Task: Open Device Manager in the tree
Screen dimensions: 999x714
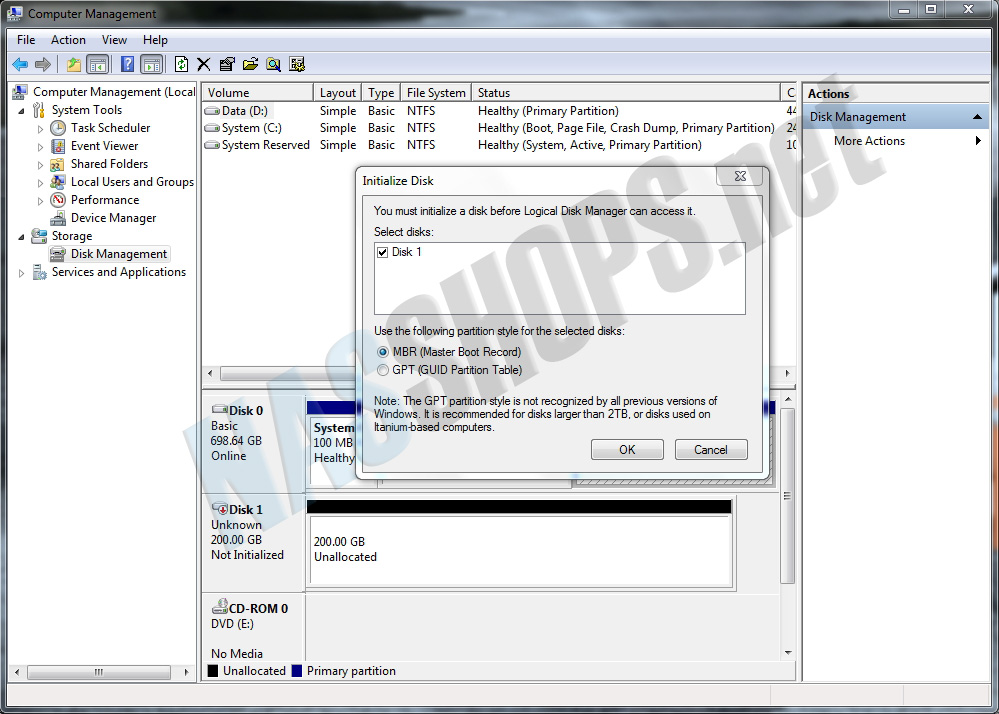Action: point(113,218)
